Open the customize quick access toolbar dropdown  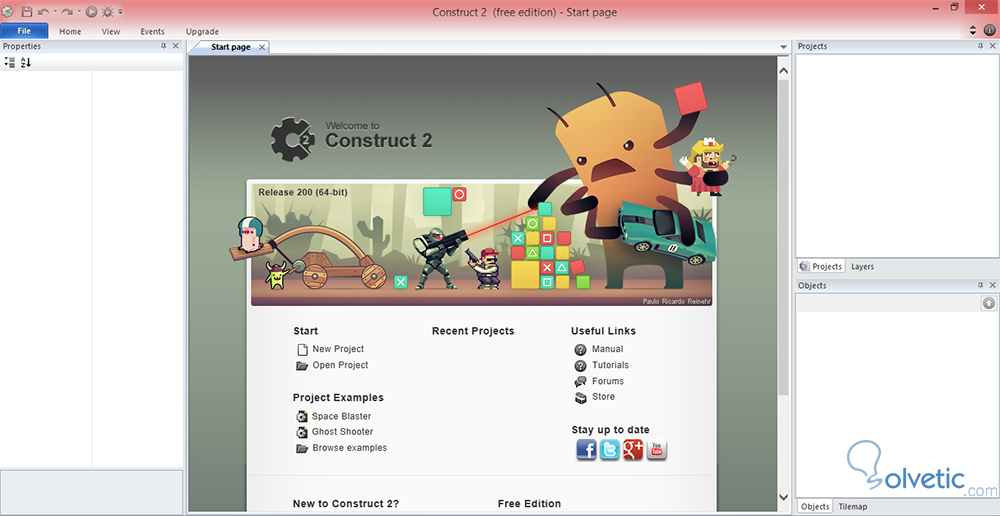[x=121, y=11]
